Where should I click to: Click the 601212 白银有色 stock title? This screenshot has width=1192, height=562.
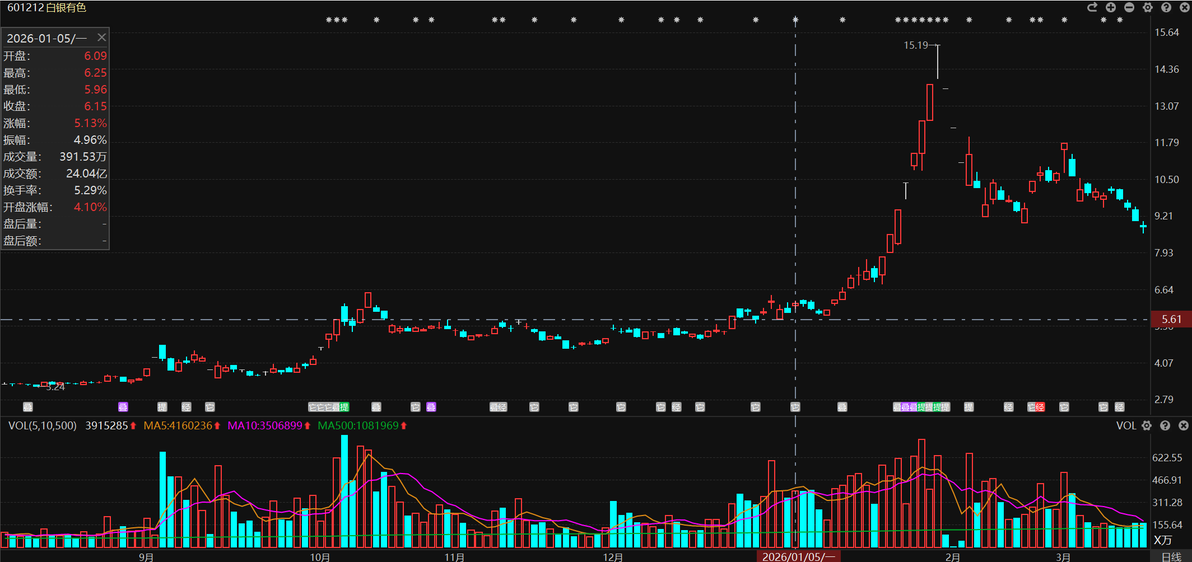(x=45, y=8)
